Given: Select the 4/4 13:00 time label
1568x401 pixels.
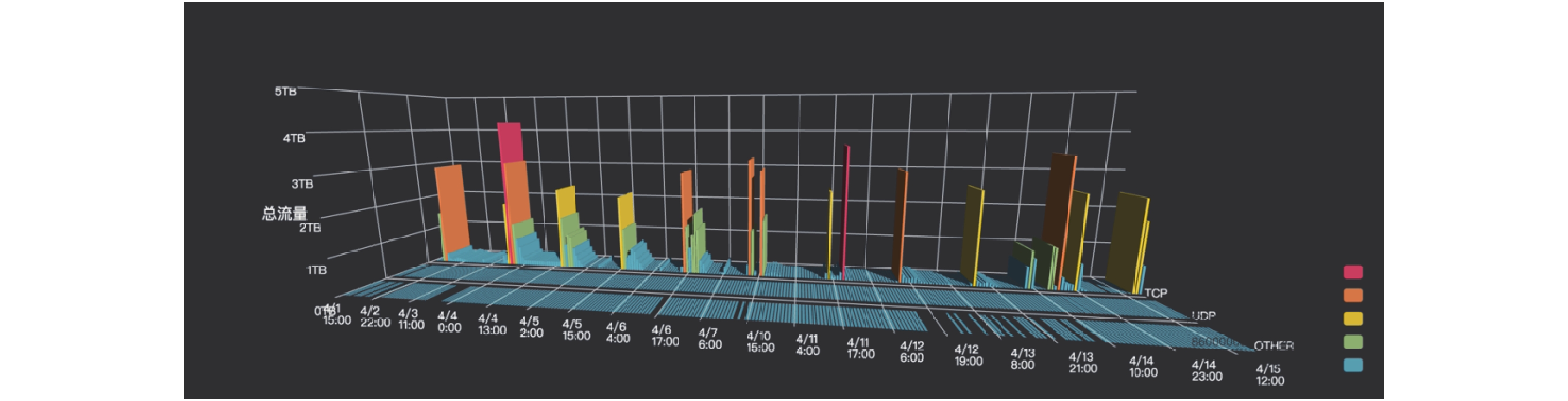Looking at the screenshot, I should (x=492, y=324).
